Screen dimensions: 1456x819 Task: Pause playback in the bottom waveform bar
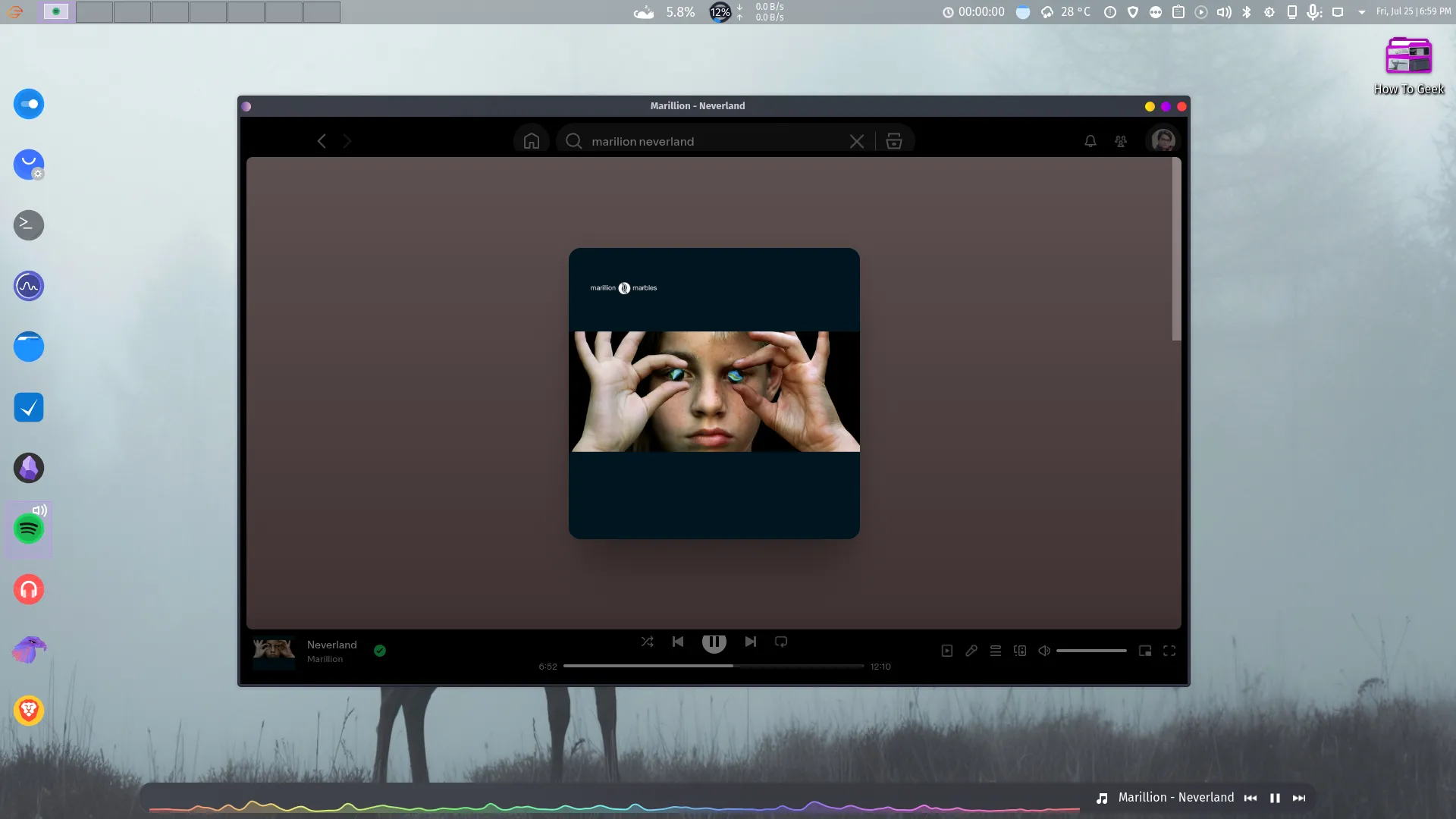[x=1275, y=798]
